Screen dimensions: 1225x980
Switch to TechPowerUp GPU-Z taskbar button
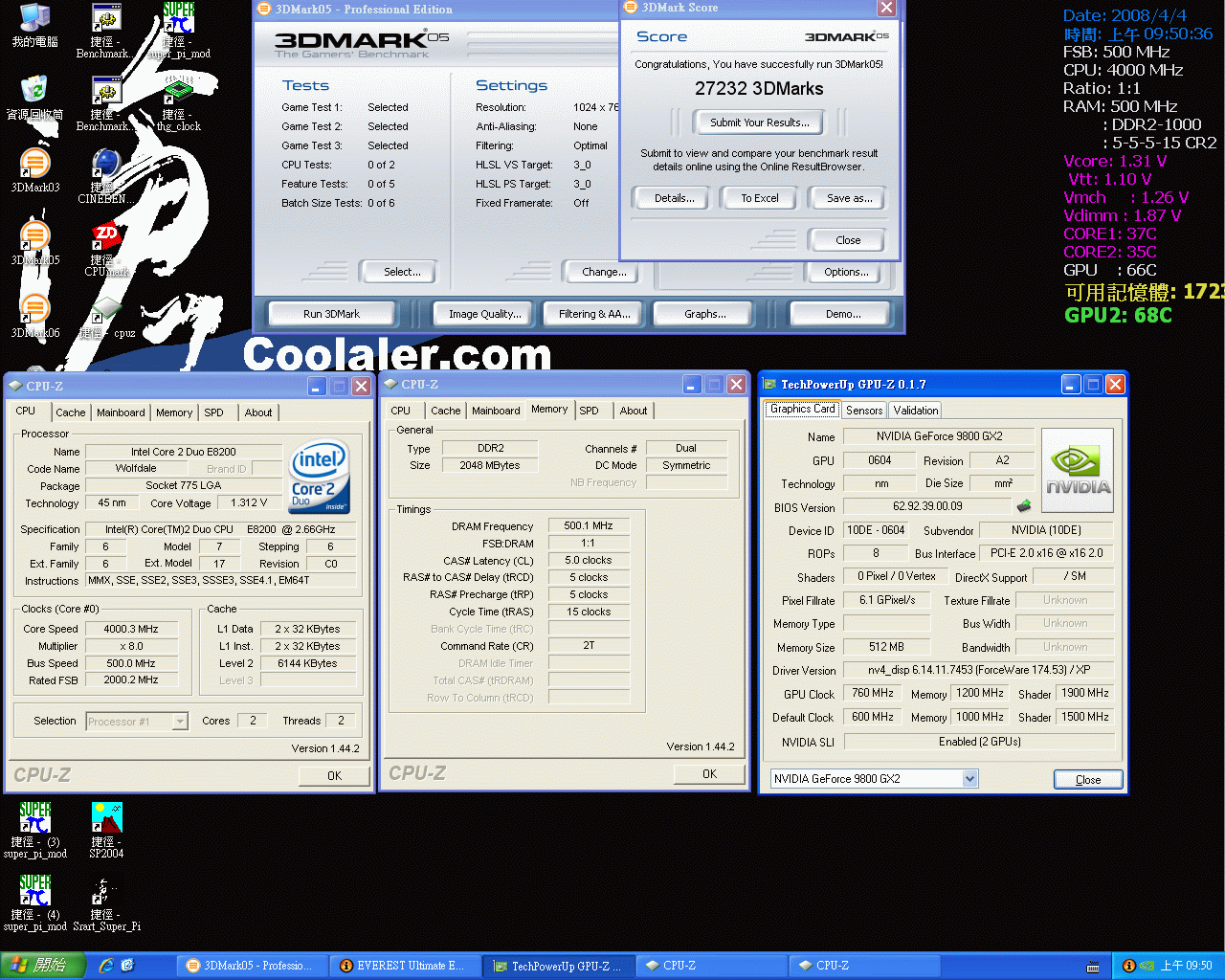coord(559,966)
